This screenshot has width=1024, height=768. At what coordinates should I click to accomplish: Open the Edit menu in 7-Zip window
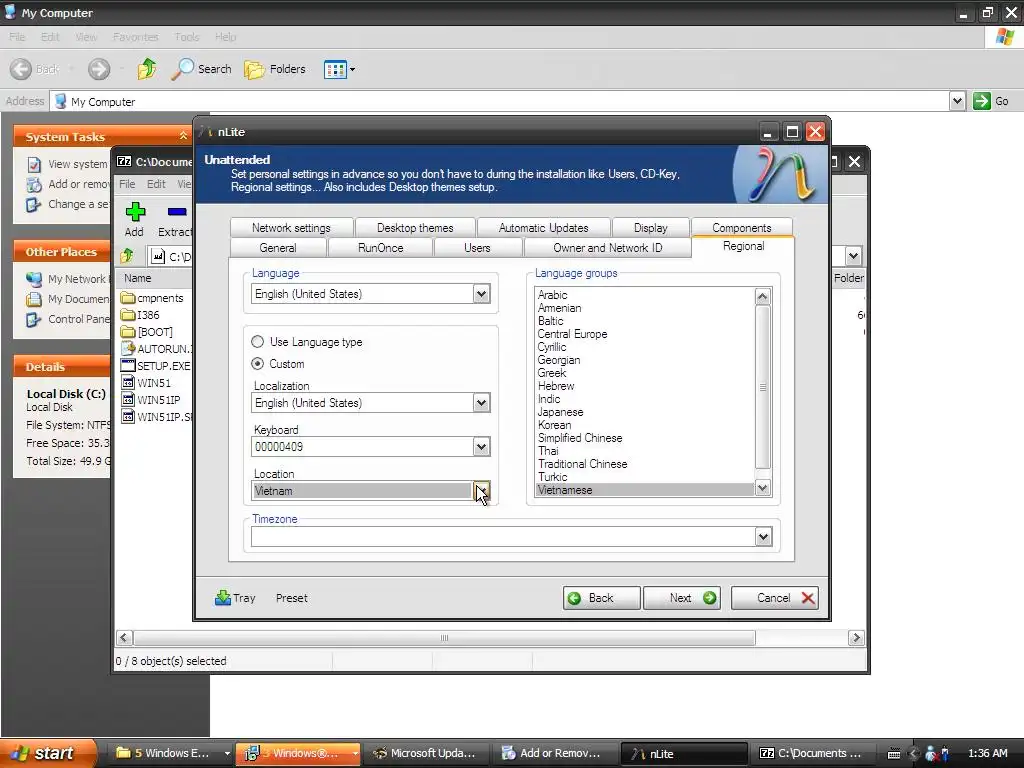point(156,184)
